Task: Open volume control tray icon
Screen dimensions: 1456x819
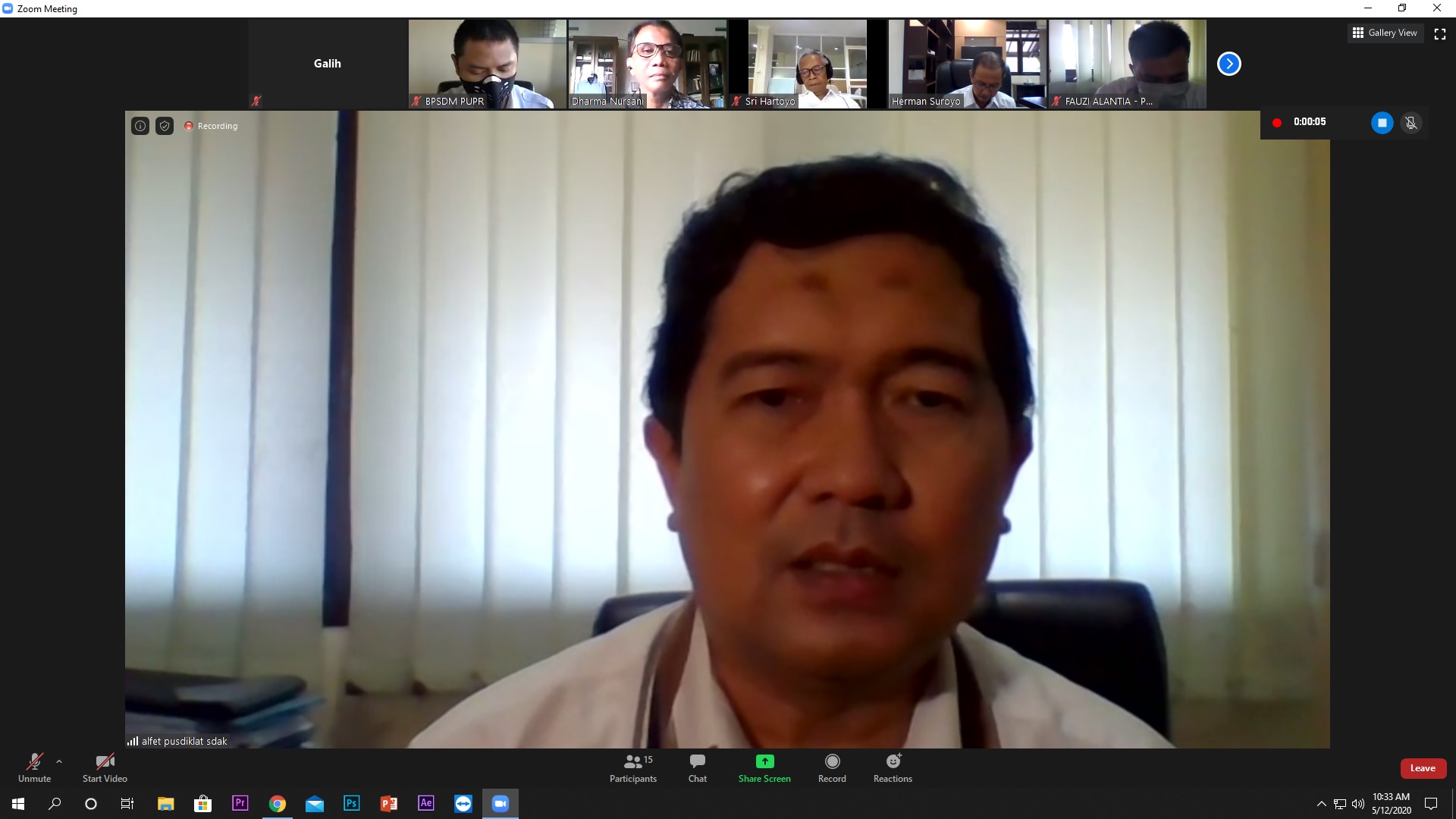Action: click(x=1357, y=804)
